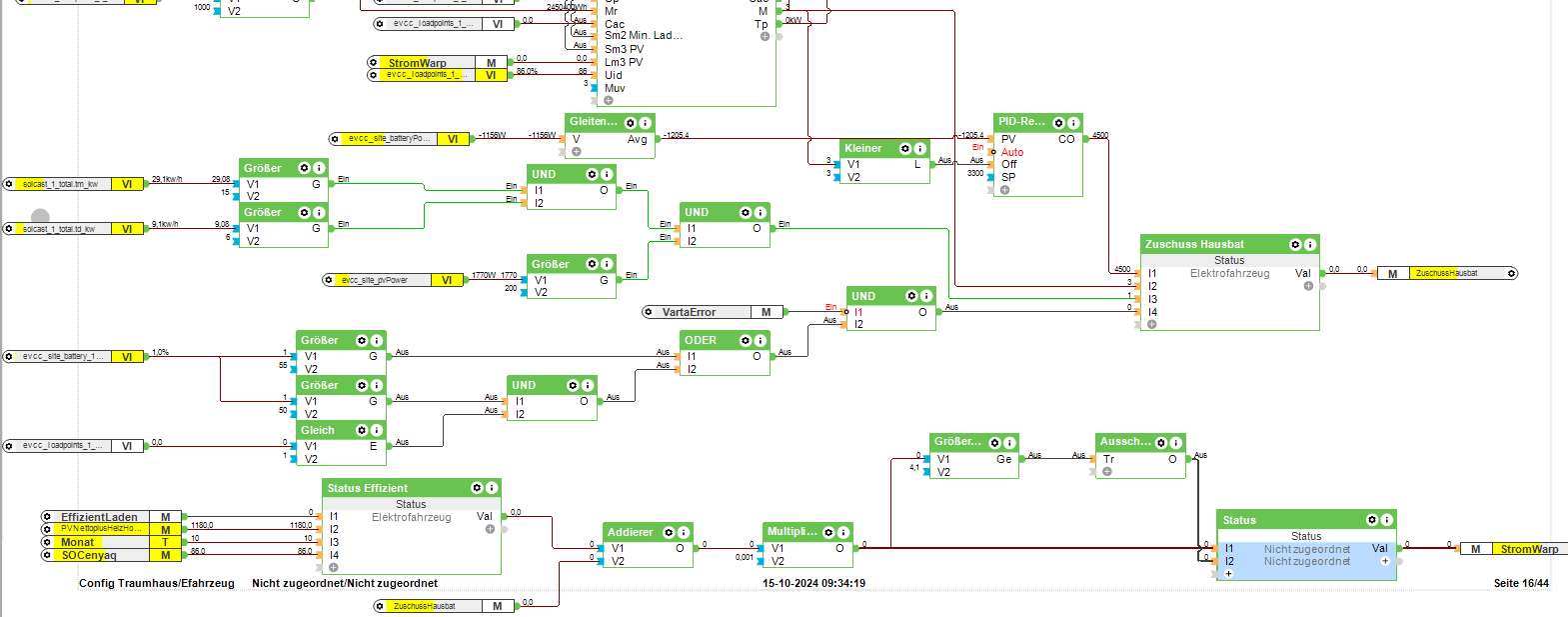Select the Monat memory flag
This screenshot has height=617, width=1568.
coord(110,542)
